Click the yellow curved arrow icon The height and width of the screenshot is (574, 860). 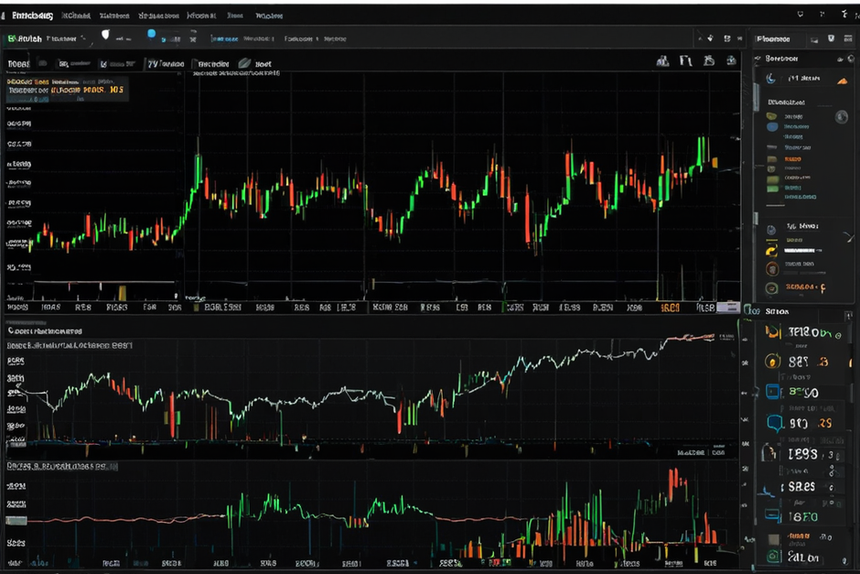pos(772,252)
